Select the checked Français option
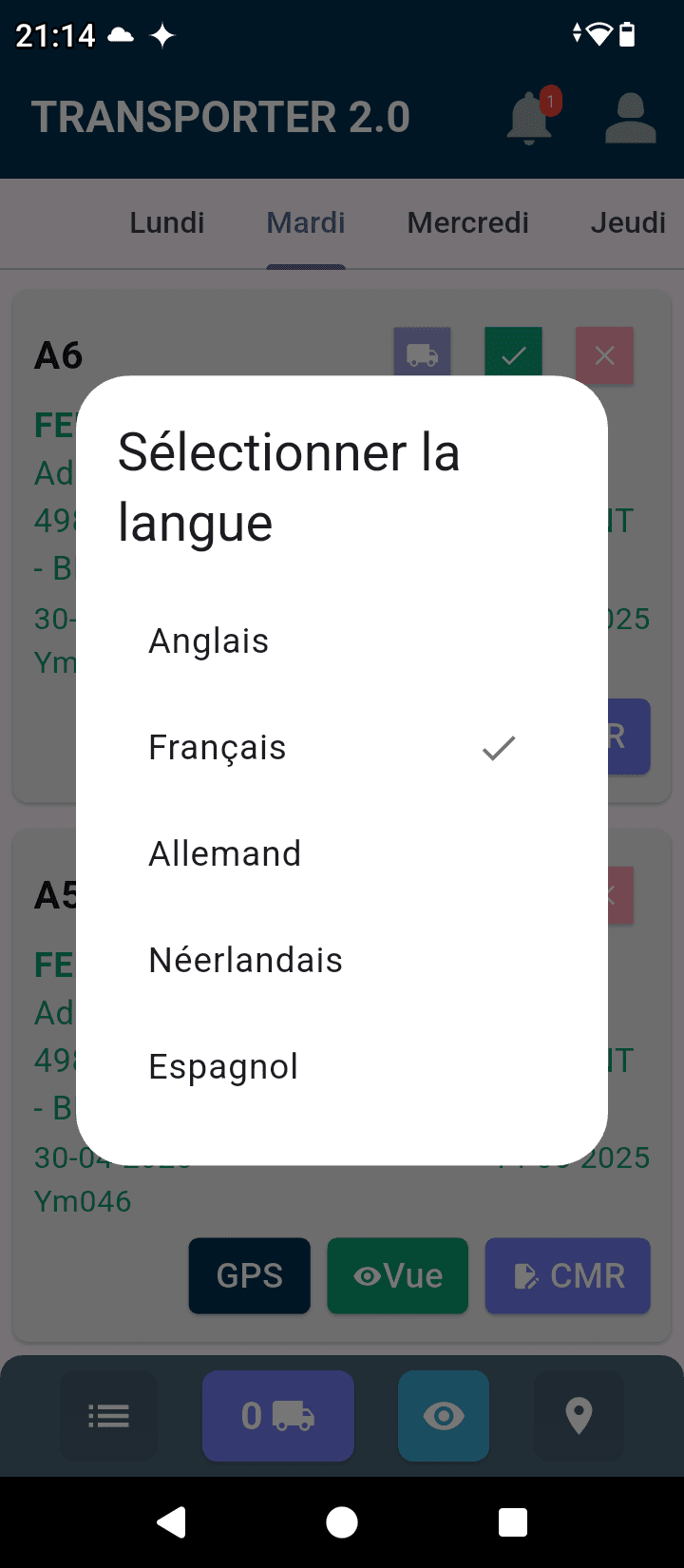Viewport: 684px width, 1568px height. 218,748
